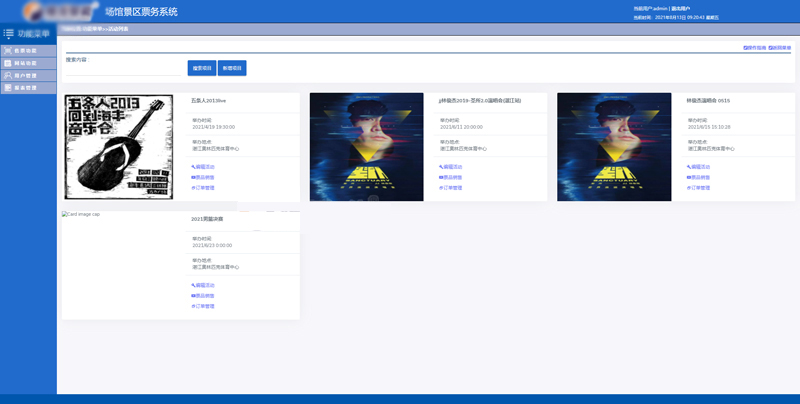800x404 pixels.
Task: Click the 搜索项目 button
Action: (202, 68)
